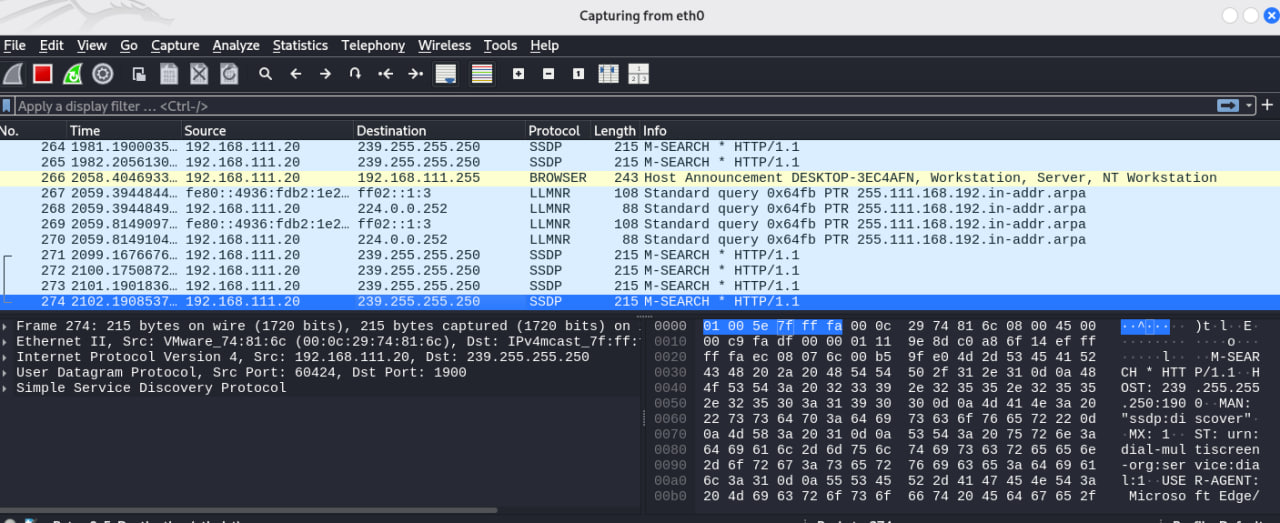The width and height of the screenshot is (1280, 523).
Task: Toggle packet list colorization
Action: pyautogui.click(x=482, y=74)
